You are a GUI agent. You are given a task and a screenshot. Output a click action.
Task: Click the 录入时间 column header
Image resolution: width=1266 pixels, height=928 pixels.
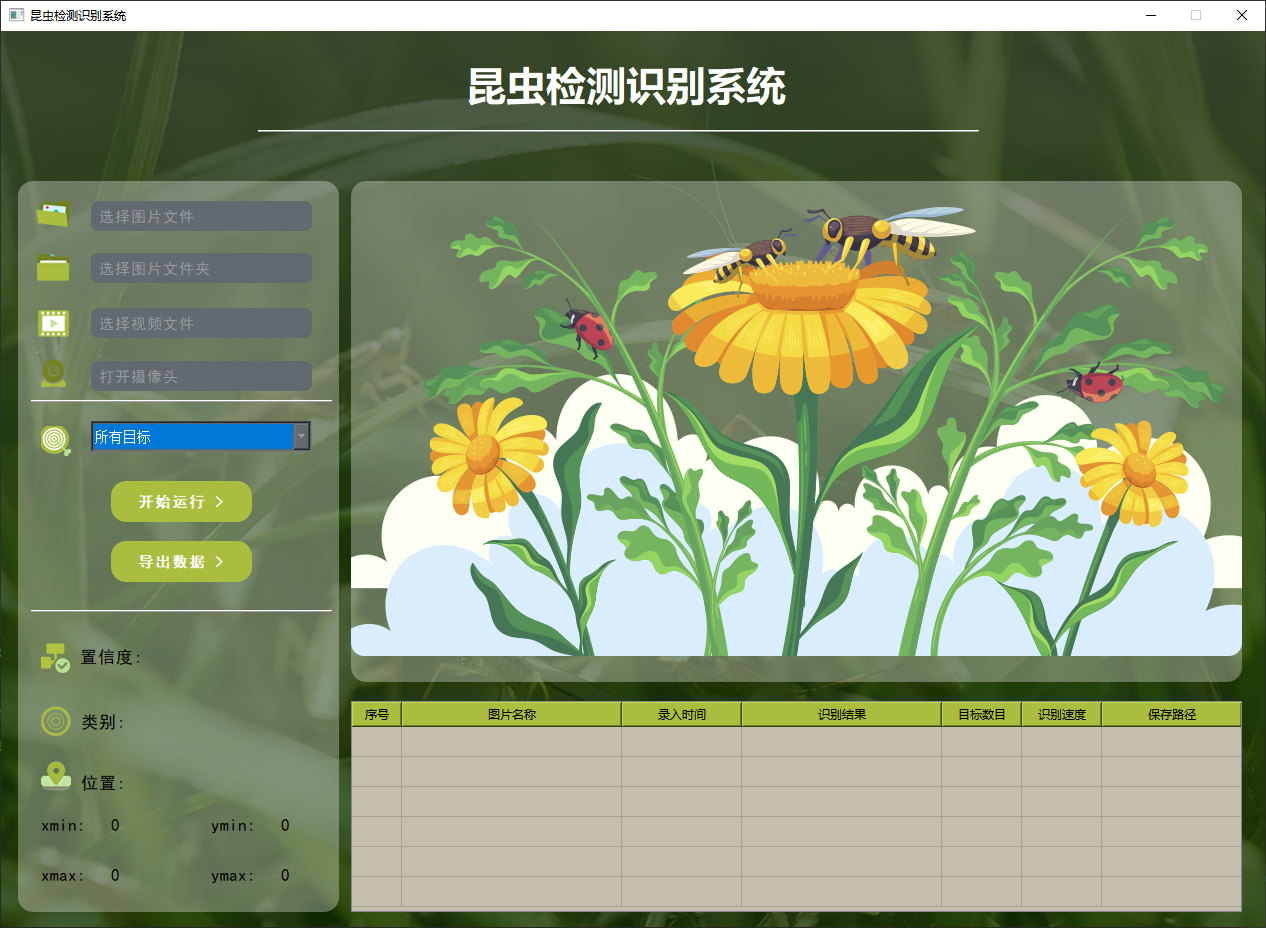click(x=682, y=714)
